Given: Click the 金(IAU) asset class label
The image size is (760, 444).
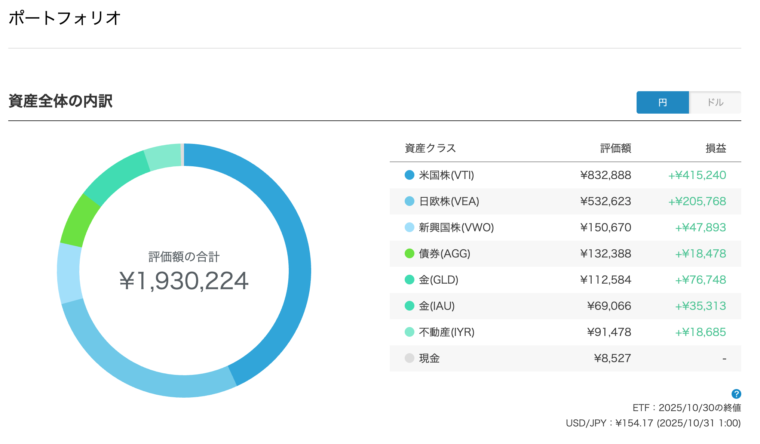Looking at the screenshot, I should pos(440,305).
